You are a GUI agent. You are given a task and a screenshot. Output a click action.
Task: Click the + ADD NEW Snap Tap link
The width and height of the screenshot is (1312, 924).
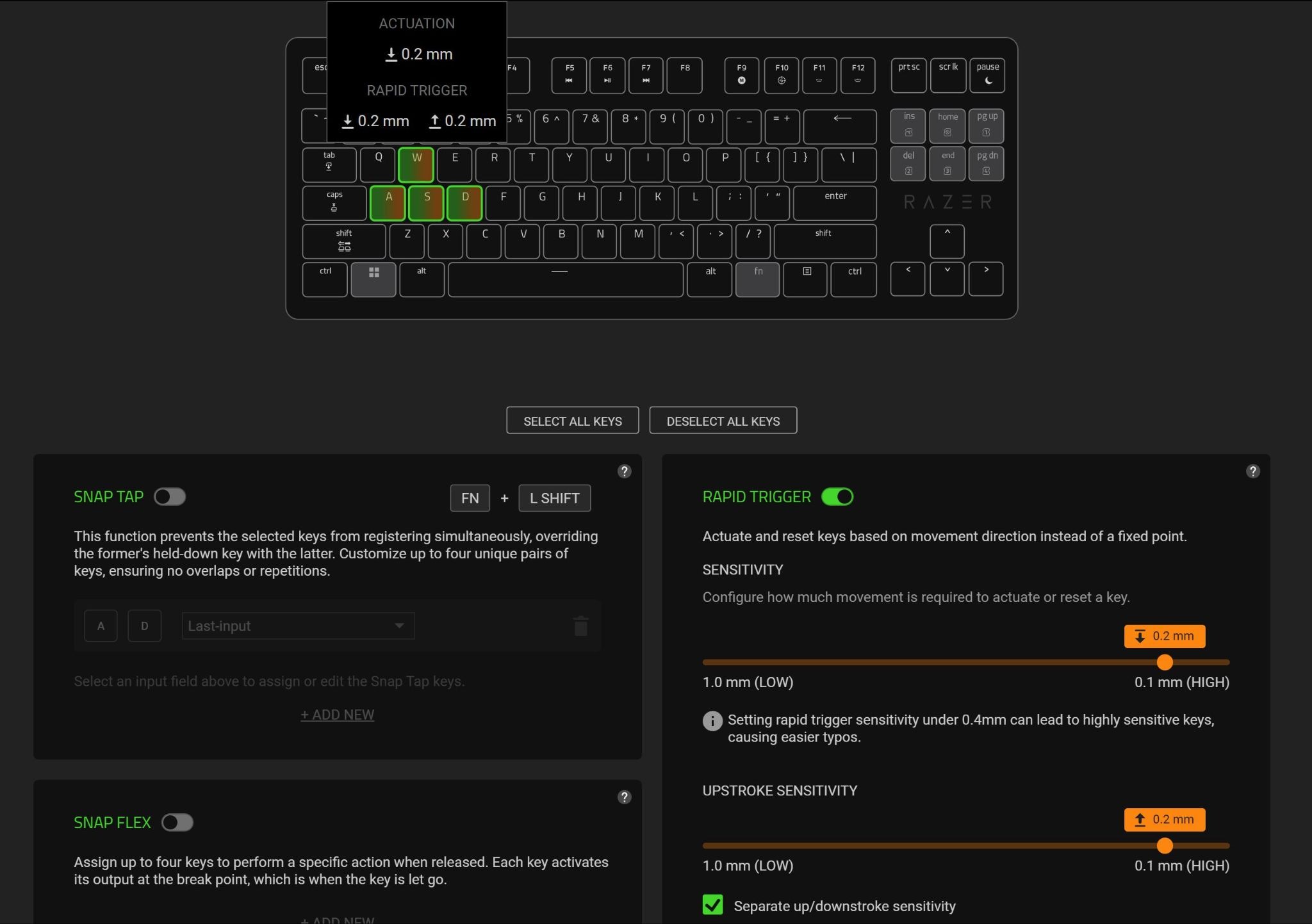[338, 715]
